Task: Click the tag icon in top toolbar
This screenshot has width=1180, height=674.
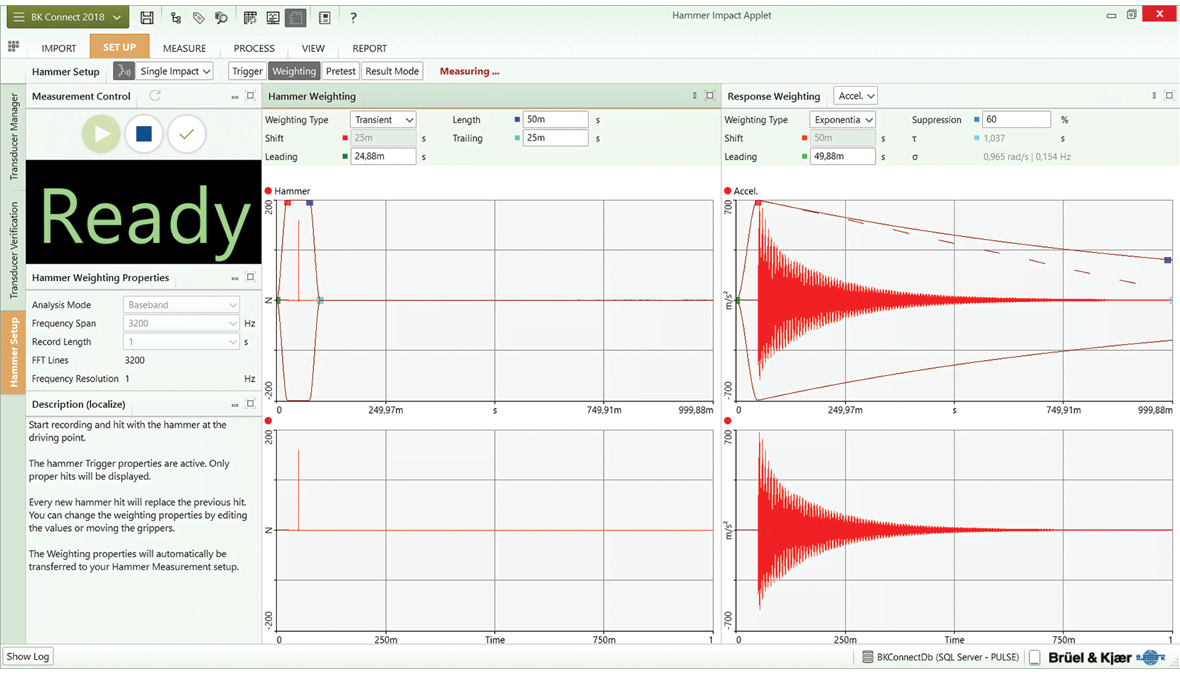Action: click(x=198, y=17)
